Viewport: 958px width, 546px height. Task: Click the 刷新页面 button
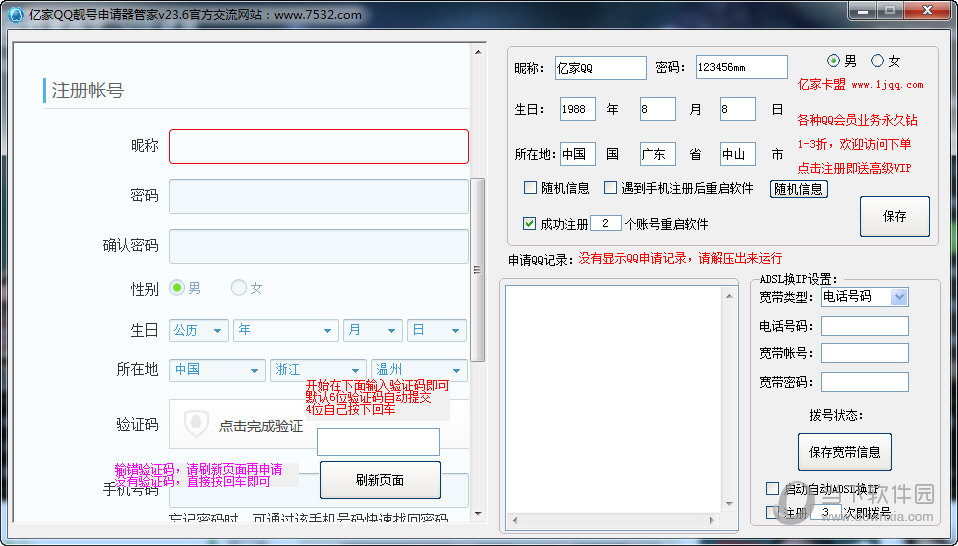(380, 480)
